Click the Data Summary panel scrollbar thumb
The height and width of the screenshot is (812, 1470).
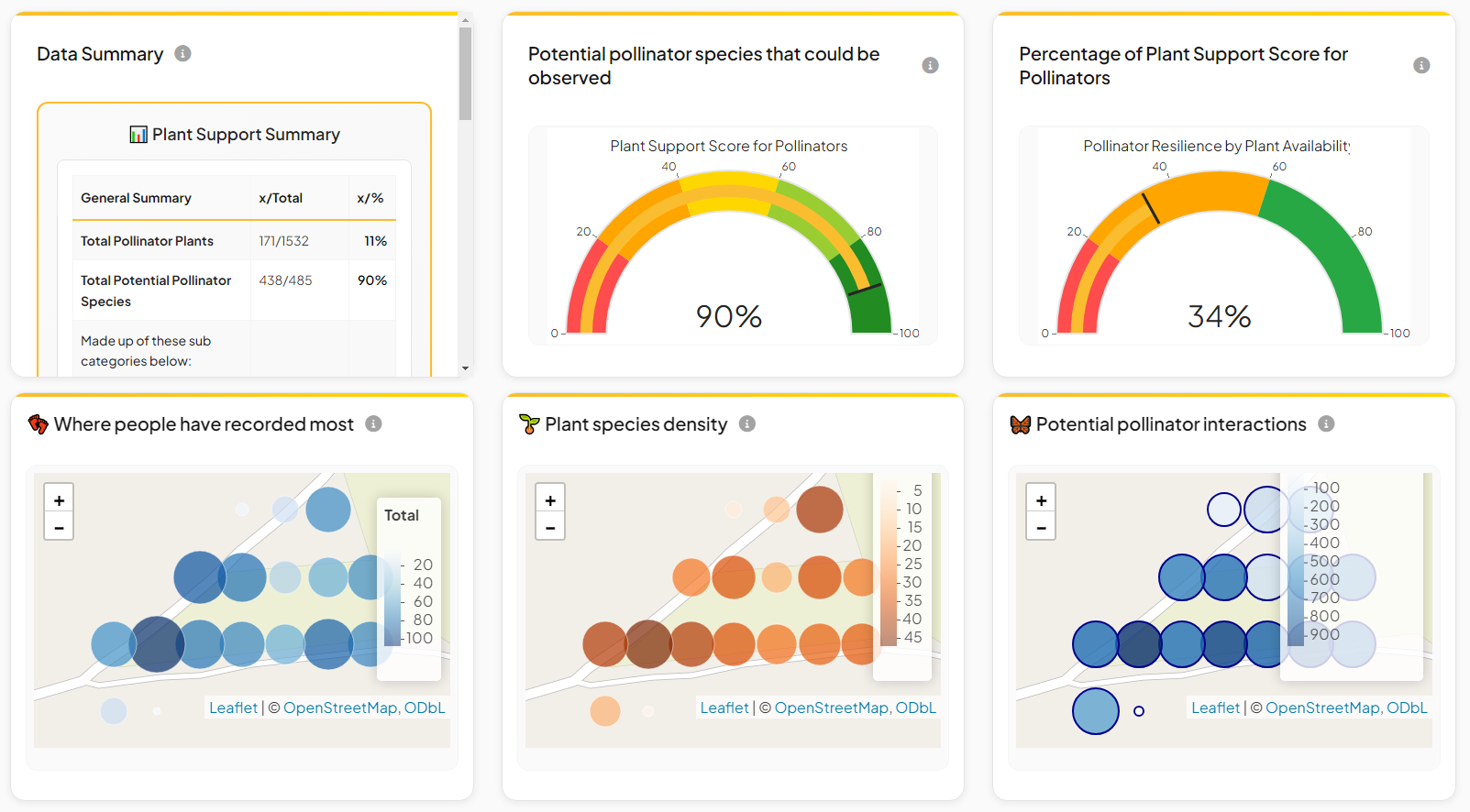point(466,73)
